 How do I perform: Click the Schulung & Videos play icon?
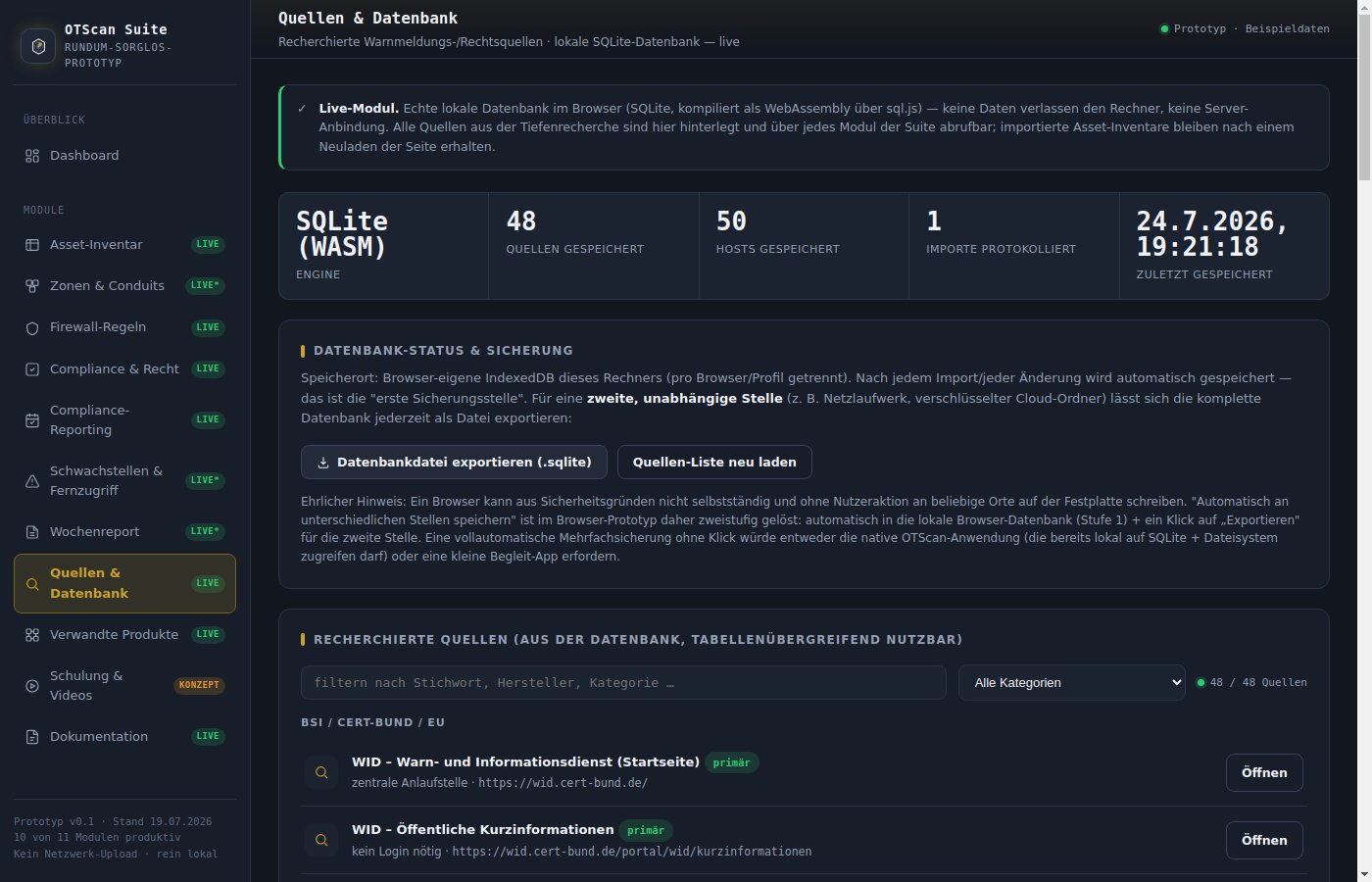tap(32, 686)
